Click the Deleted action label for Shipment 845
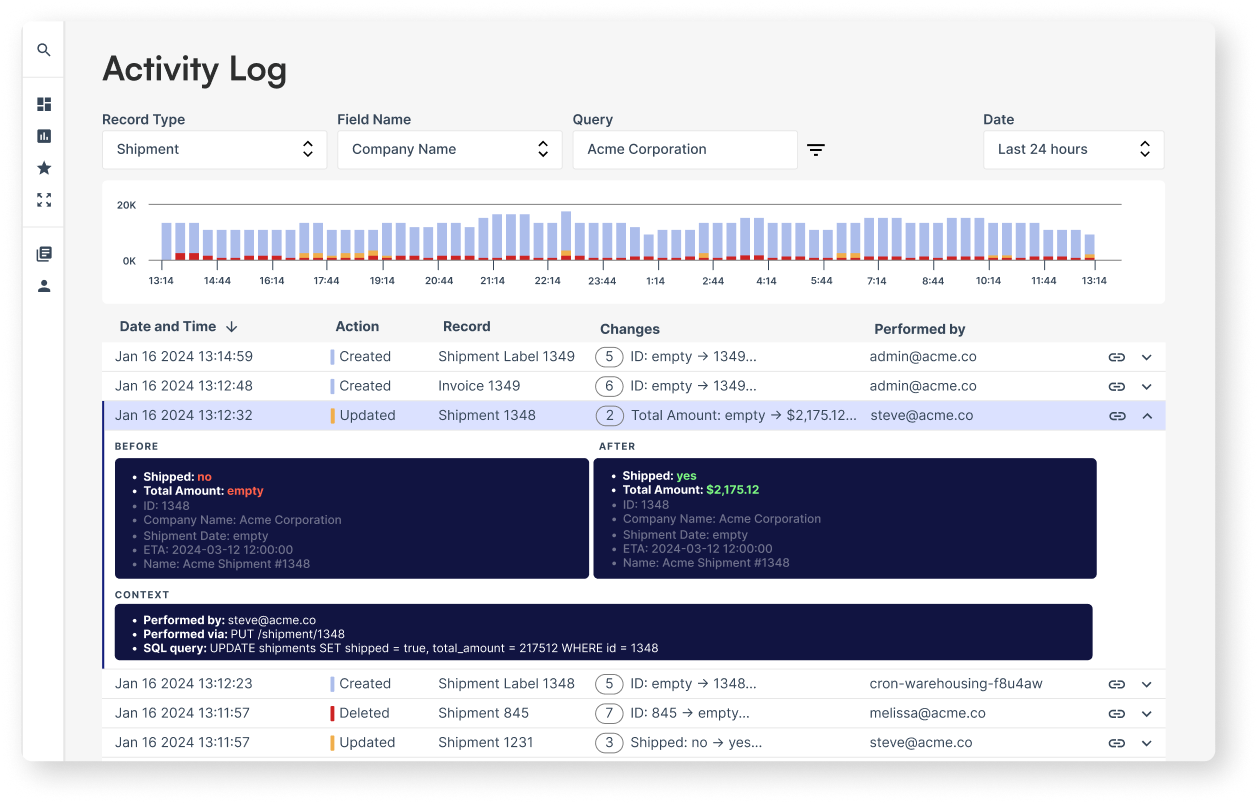 click(364, 713)
